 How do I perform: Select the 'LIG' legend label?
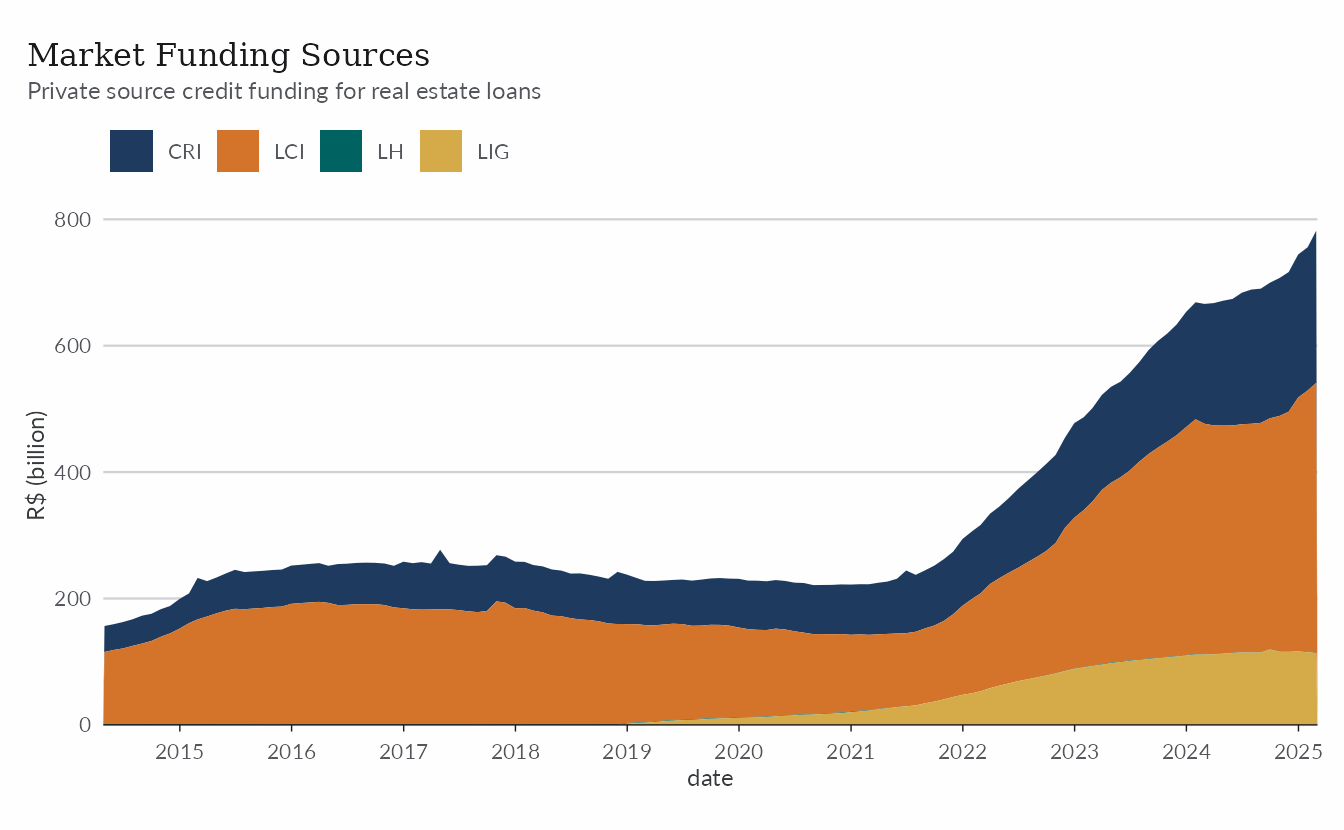point(494,152)
